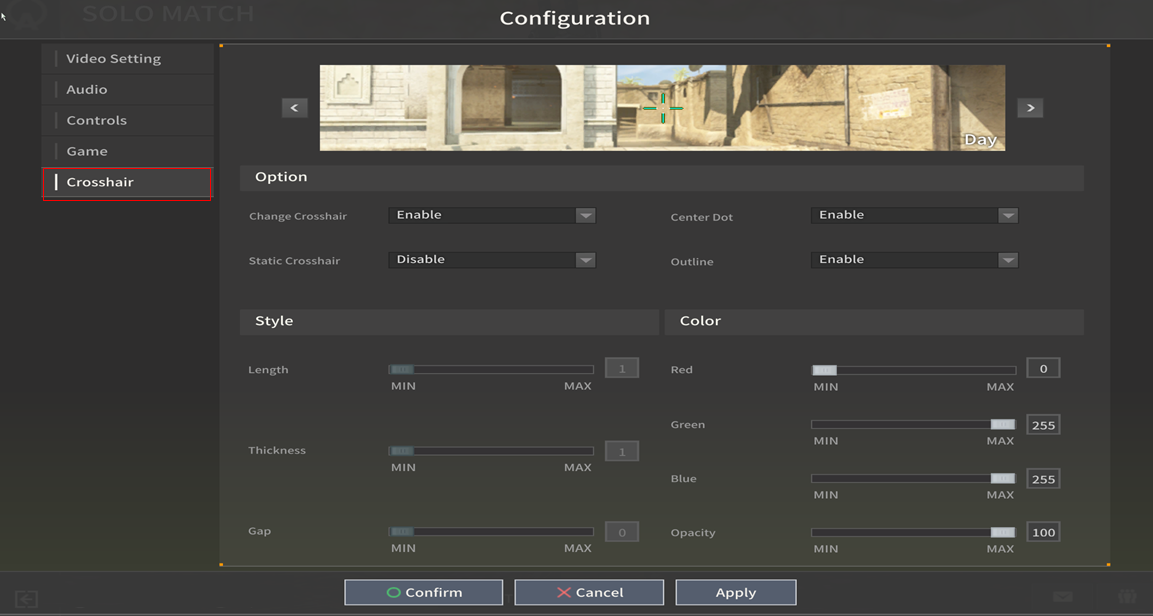
Task: Click the Green color slider handle
Action: pos(1002,425)
